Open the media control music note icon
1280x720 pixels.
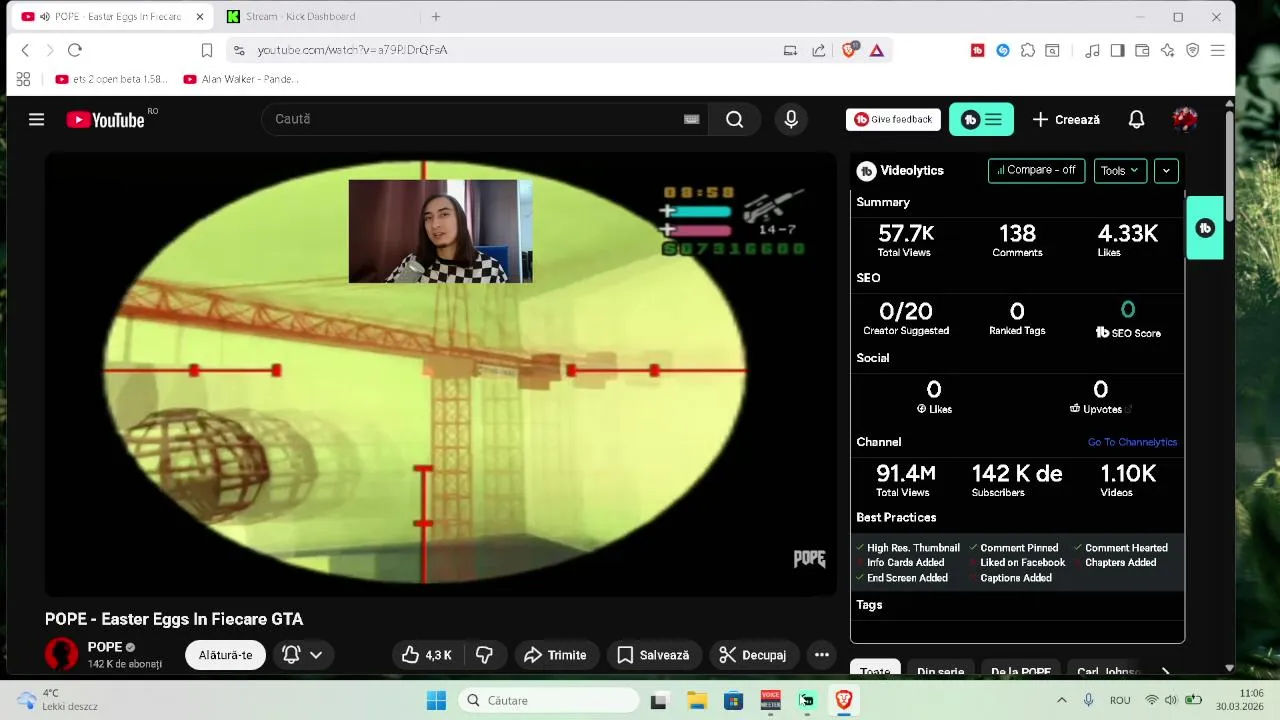tap(1092, 50)
